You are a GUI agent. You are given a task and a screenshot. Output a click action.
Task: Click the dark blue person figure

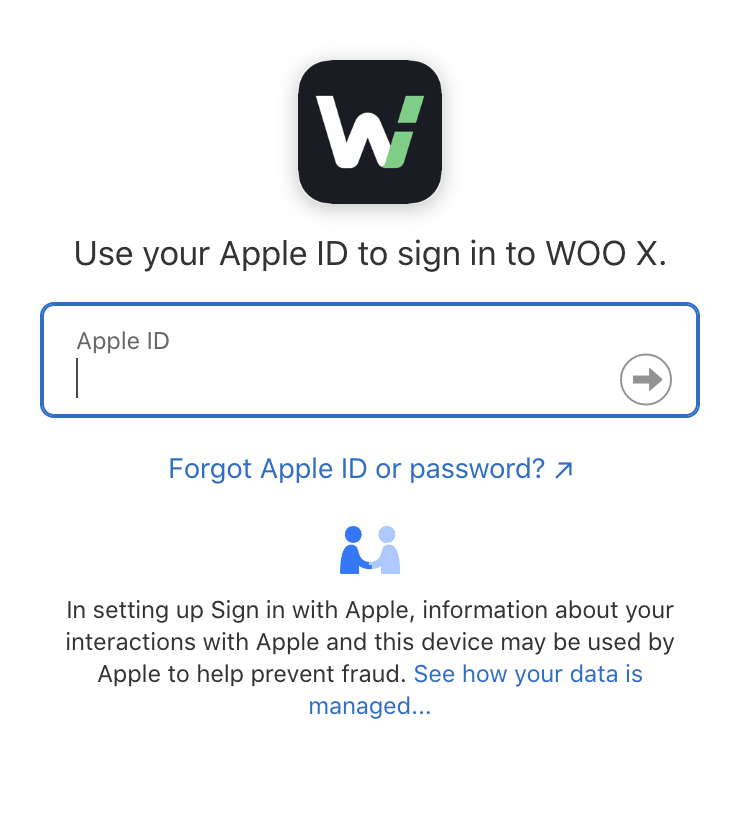(353, 550)
